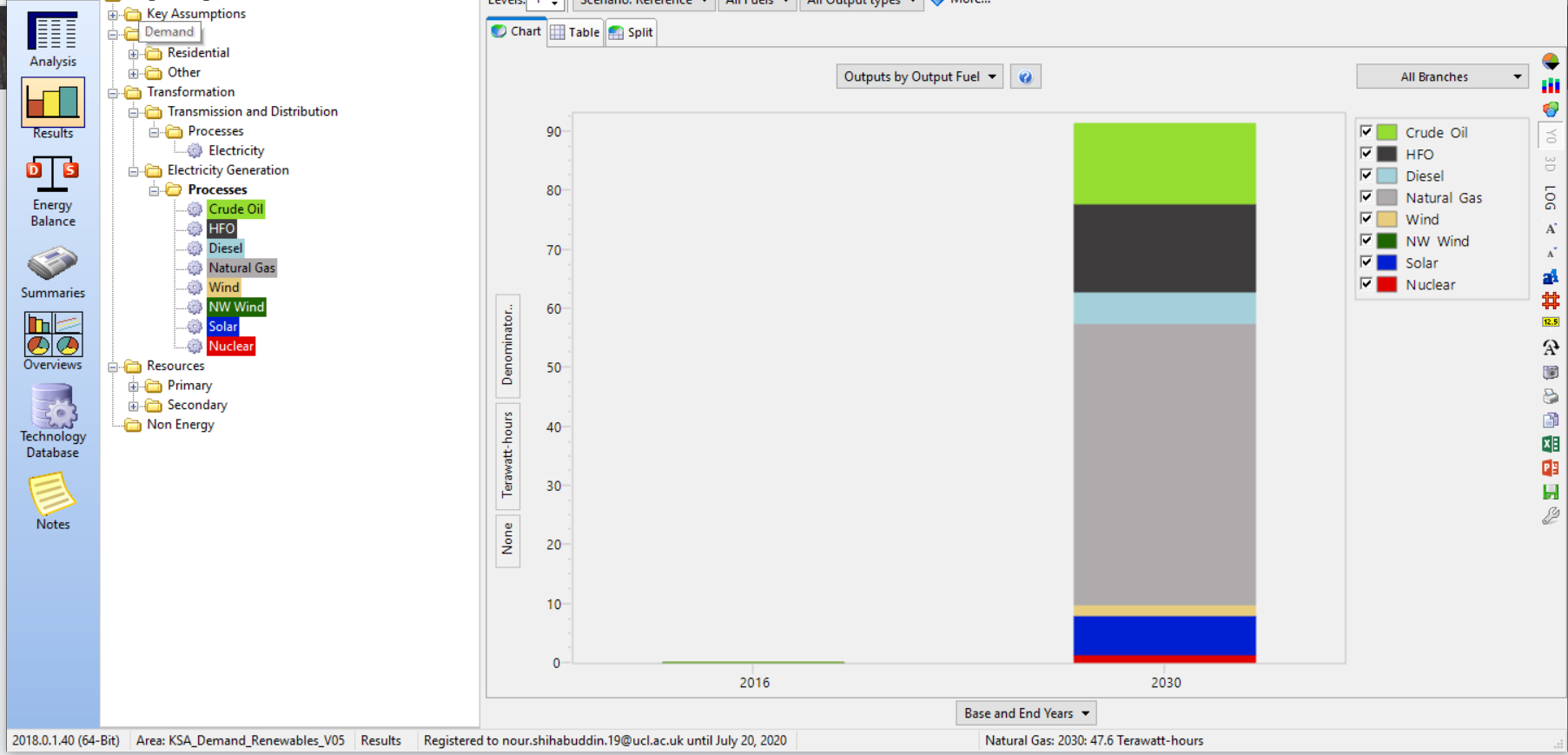Switch to the Chart tab
This screenshot has height=755, width=1568.
click(x=517, y=31)
